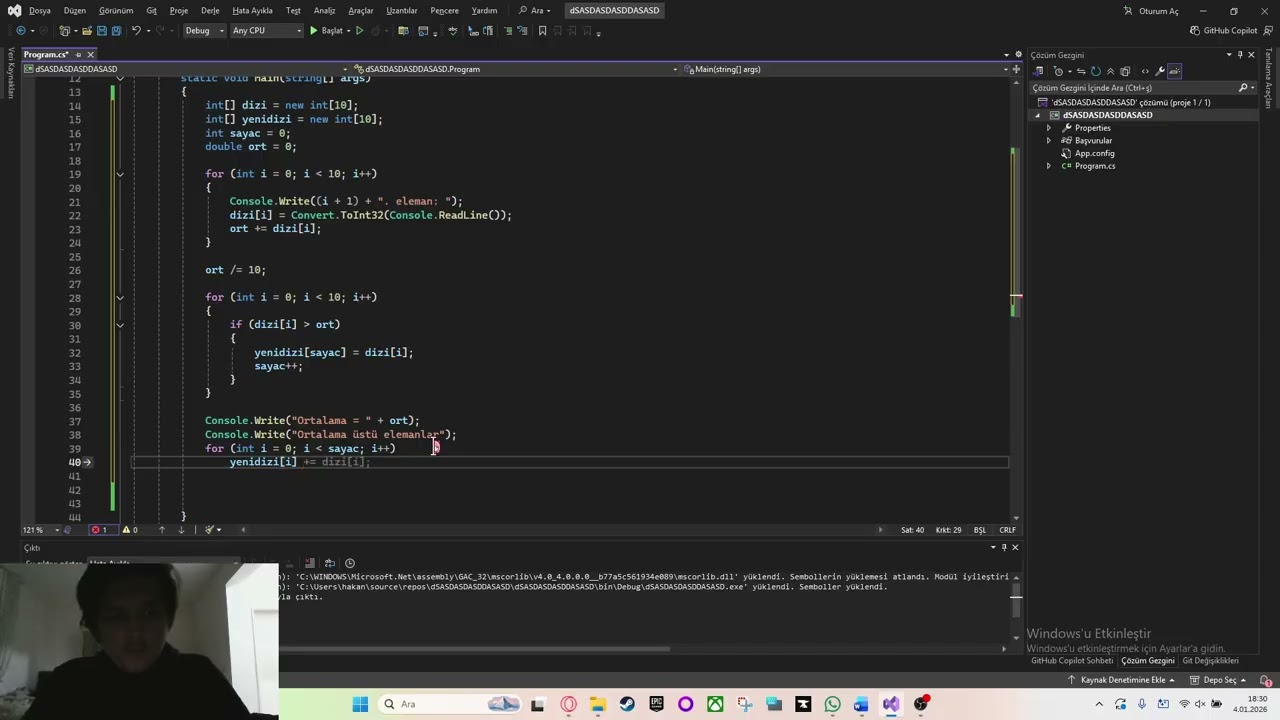Click the warning count triangle indicator
This screenshot has height=720, width=1280.
130,530
